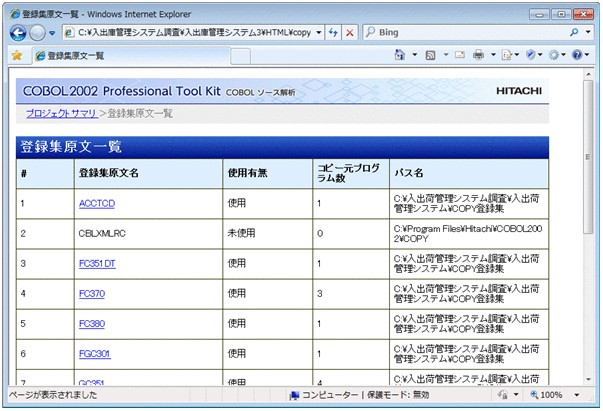Click the Refresh page icon

332,32
